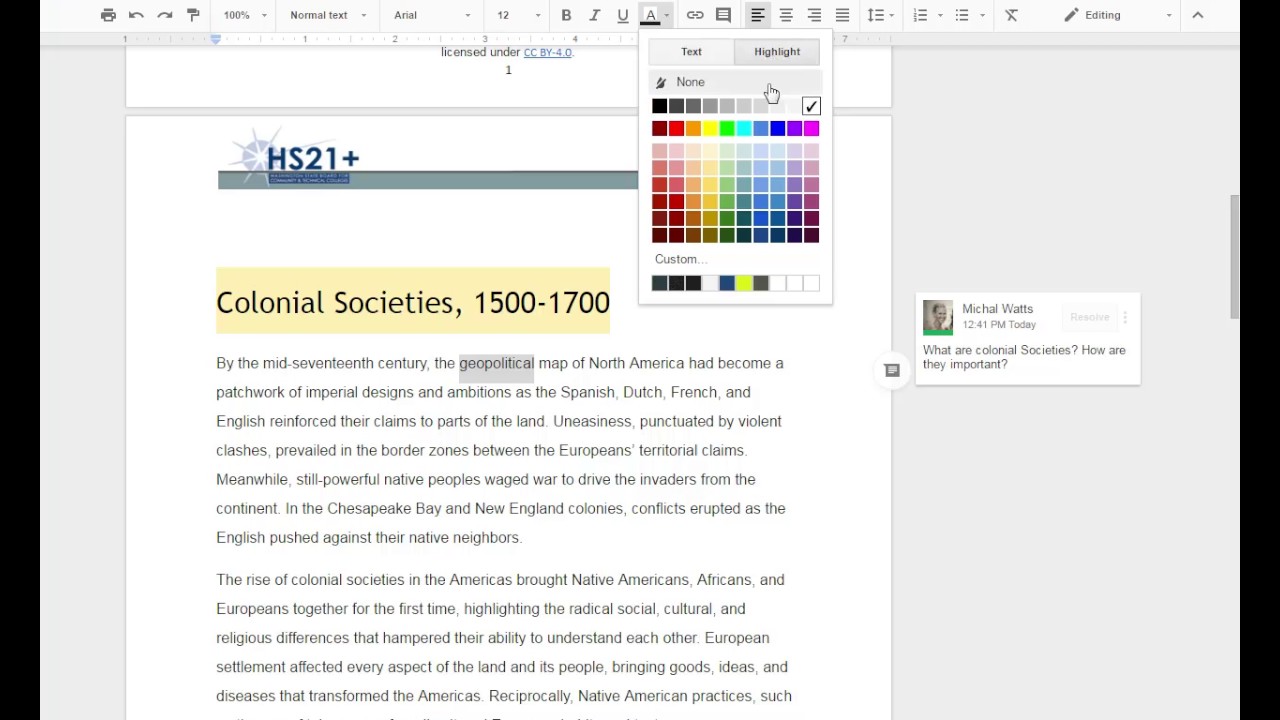Click the comment bubble in page margin

[892, 371]
